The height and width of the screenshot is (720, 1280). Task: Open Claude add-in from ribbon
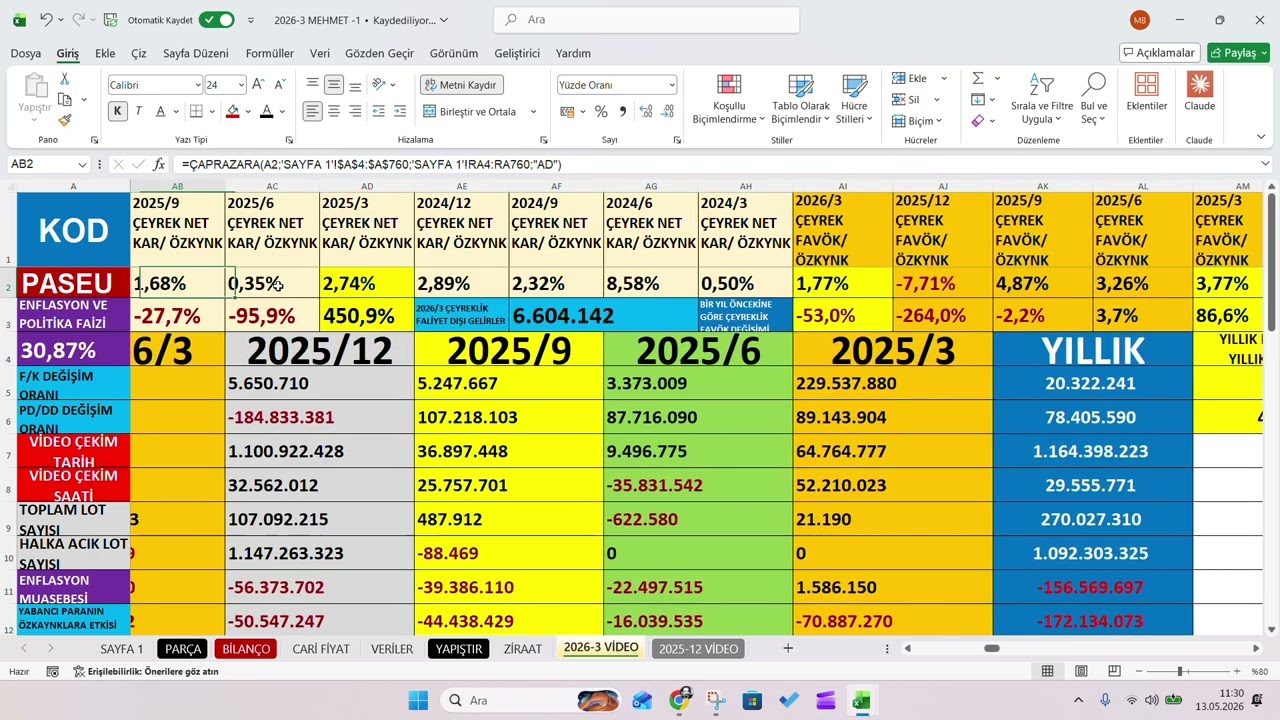coord(1199,92)
